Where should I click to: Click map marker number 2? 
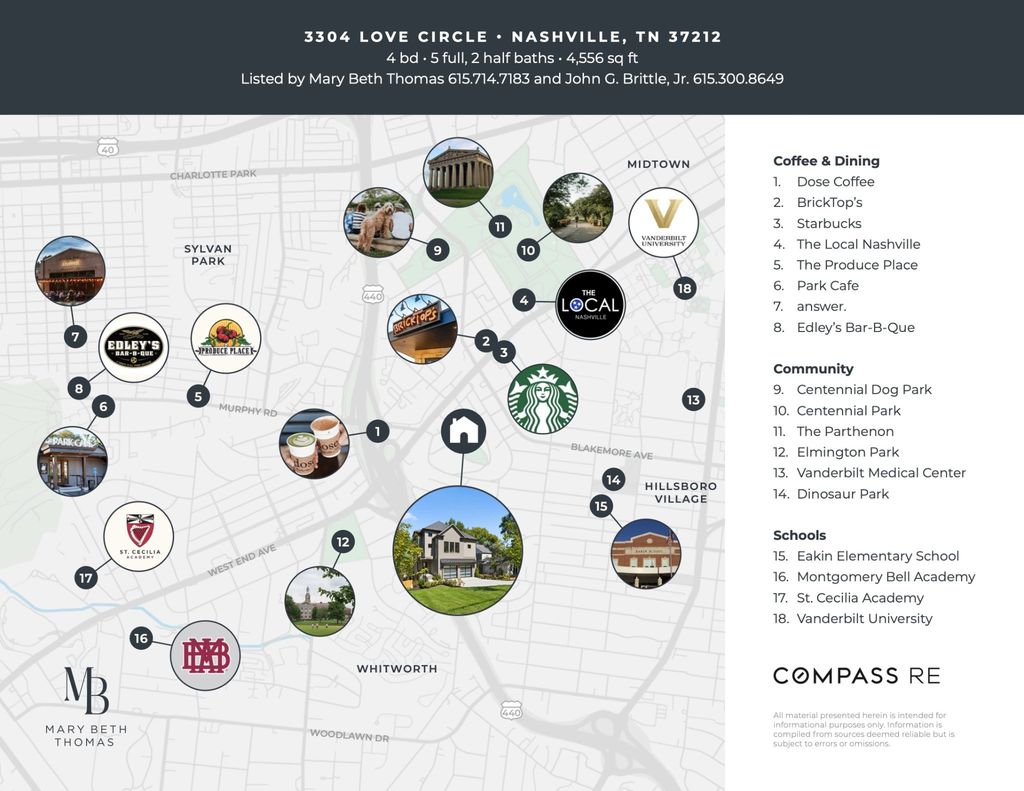coord(485,341)
